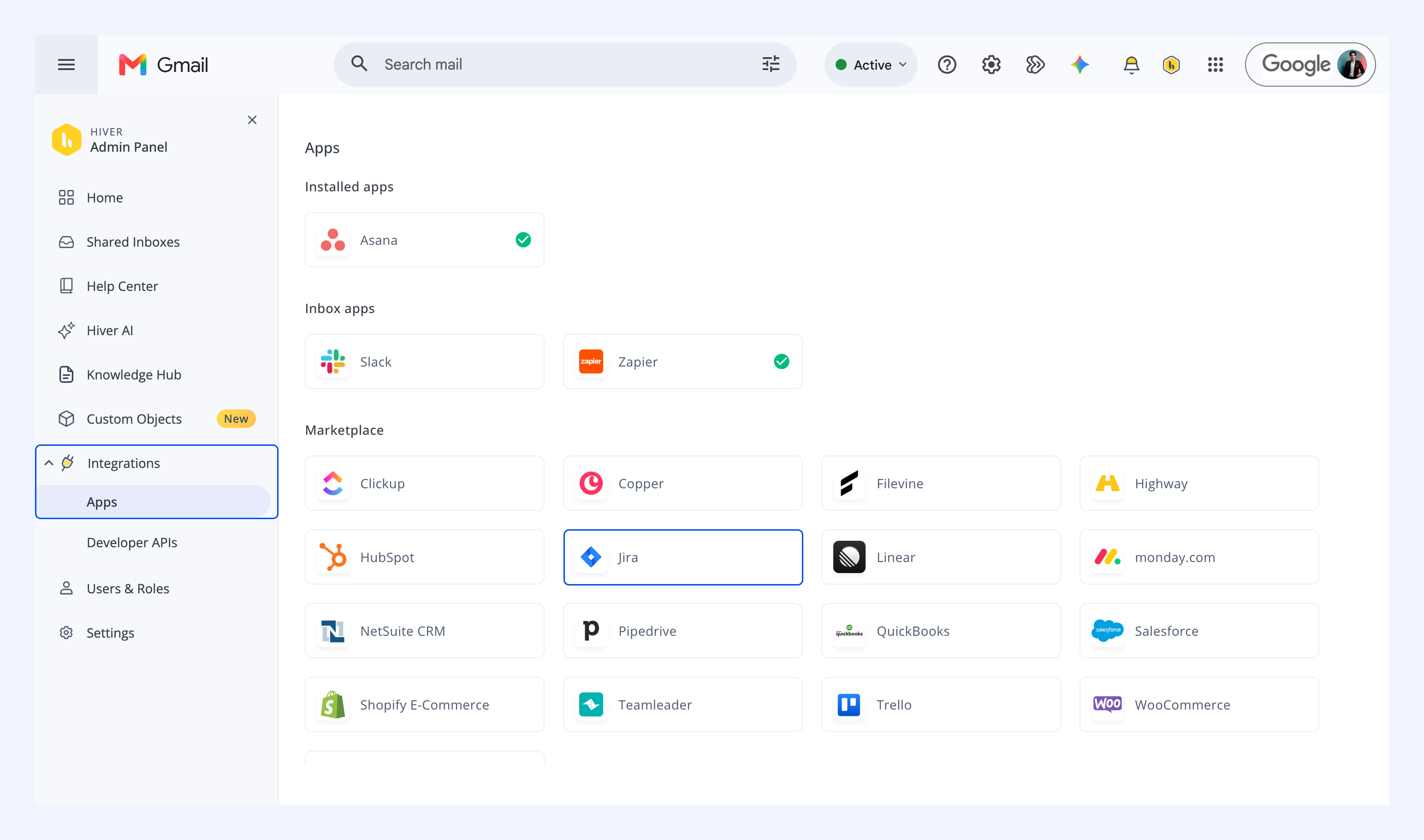The image size is (1424, 840).
Task: Close the Hiver Admin Panel sidebar
Action: [x=252, y=120]
